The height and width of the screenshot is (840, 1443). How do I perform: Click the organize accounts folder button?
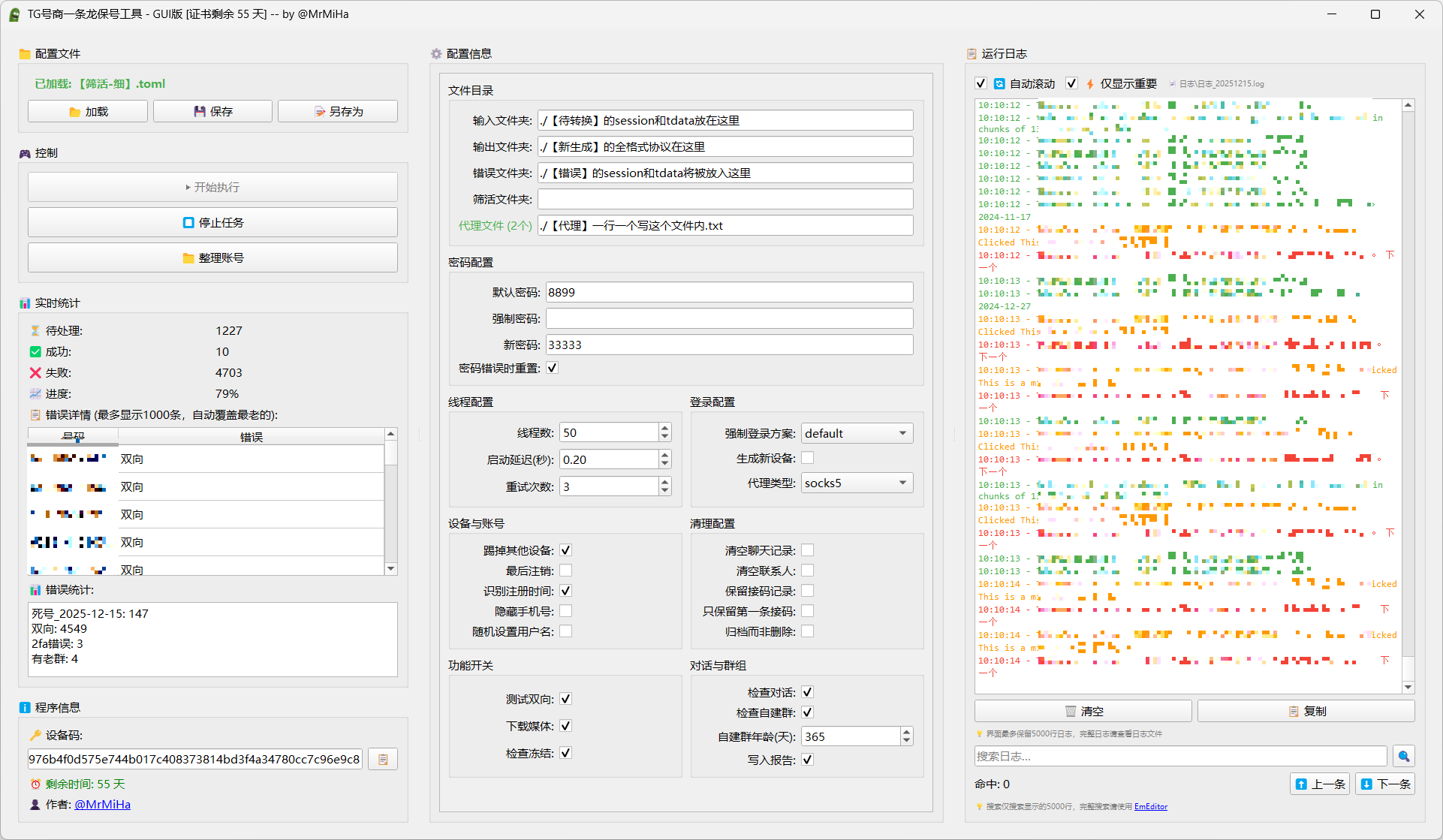[x=212, y=258]
